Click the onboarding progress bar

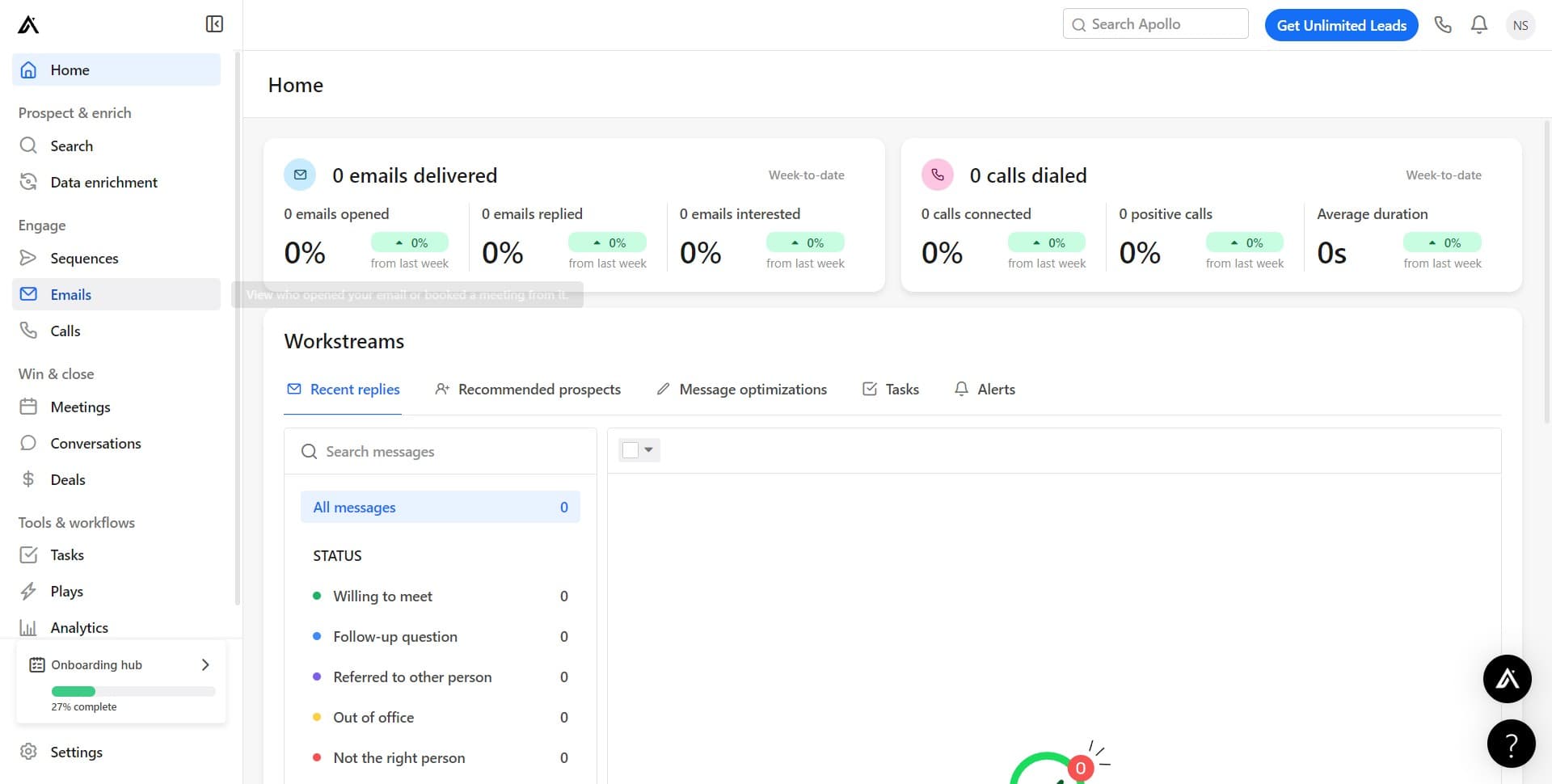(133, 692)
